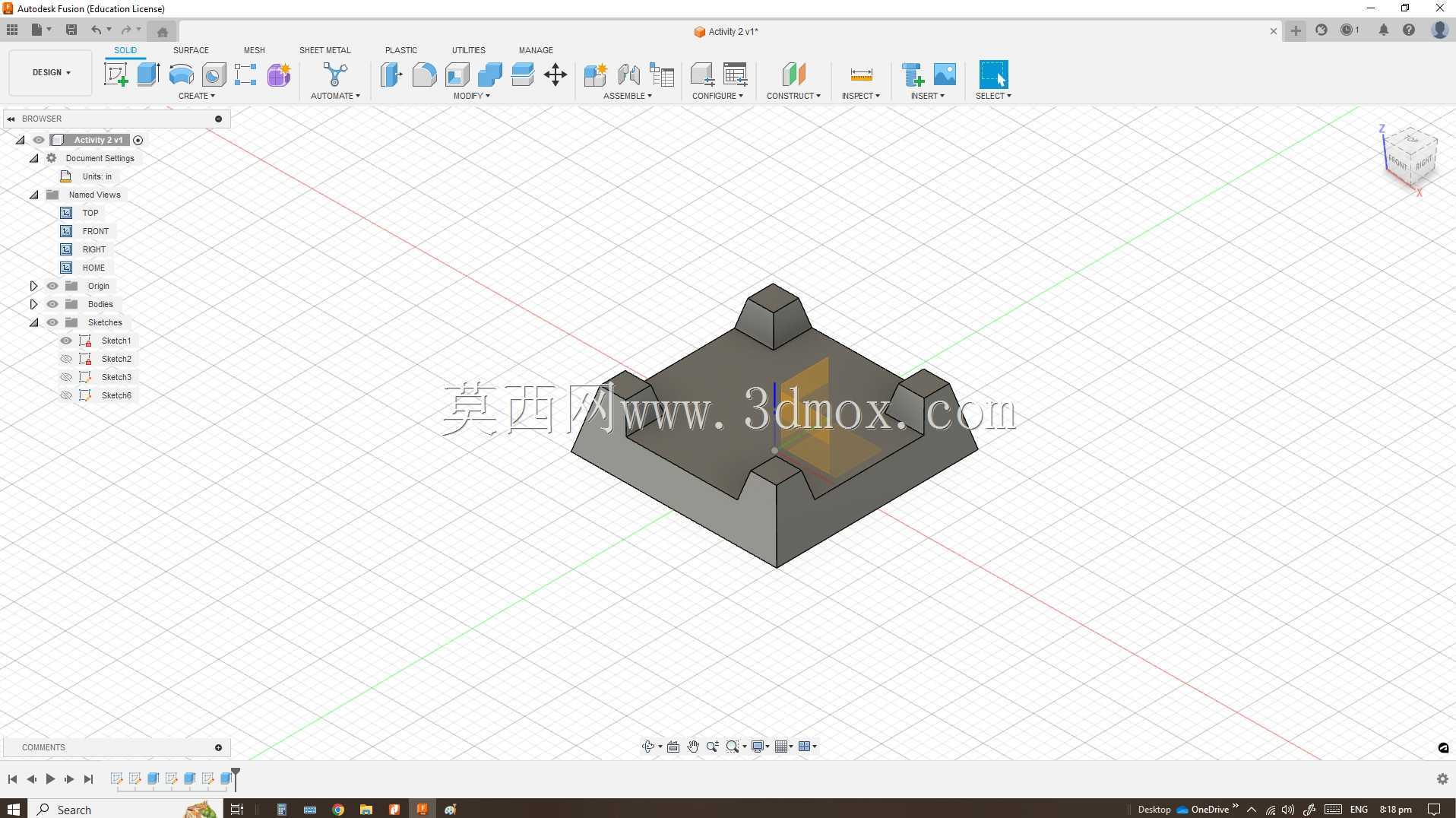Show Sketch6 using its eye icon

click(66, 395)
